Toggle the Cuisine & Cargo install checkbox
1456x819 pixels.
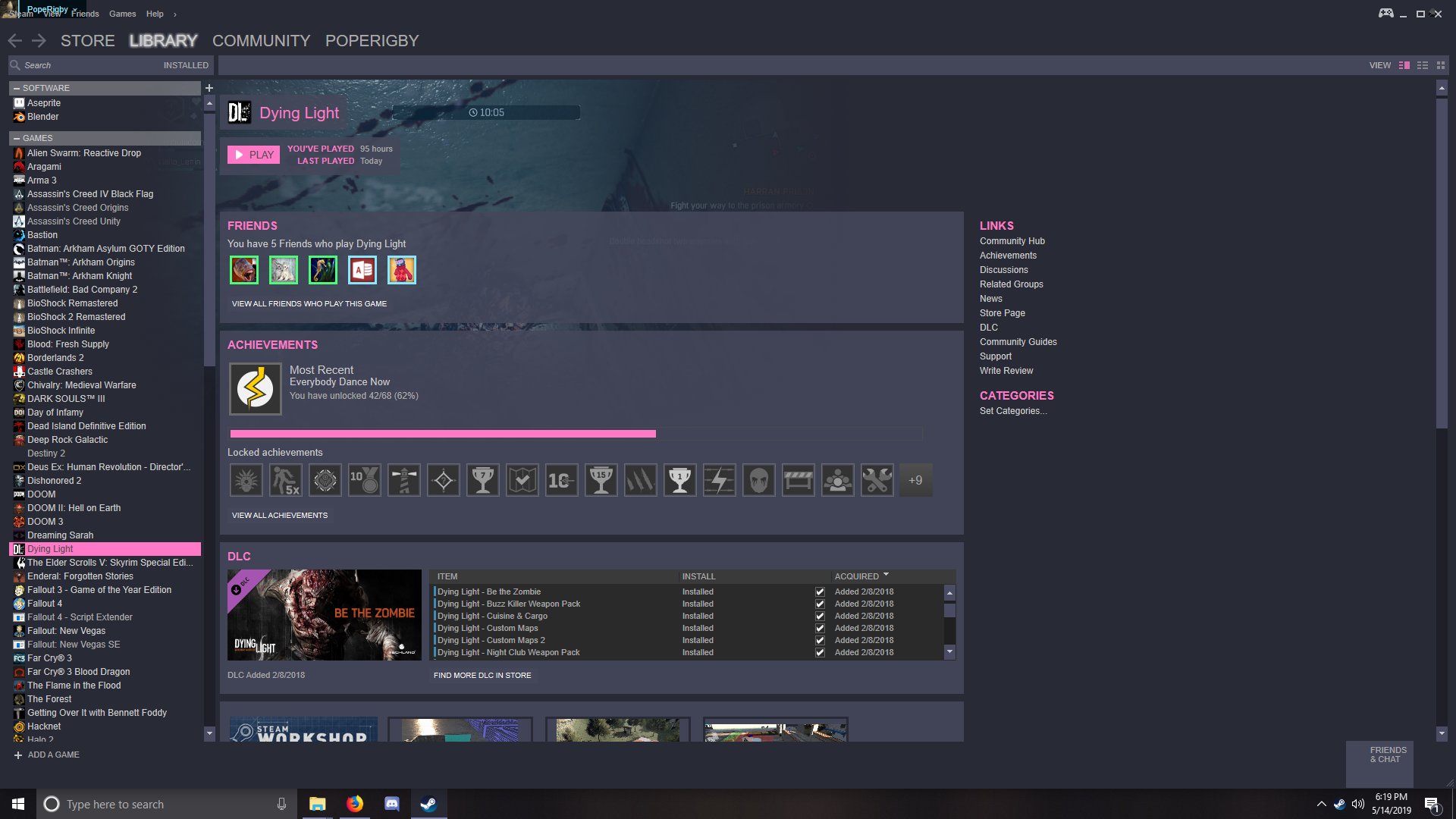pos(820,616)
